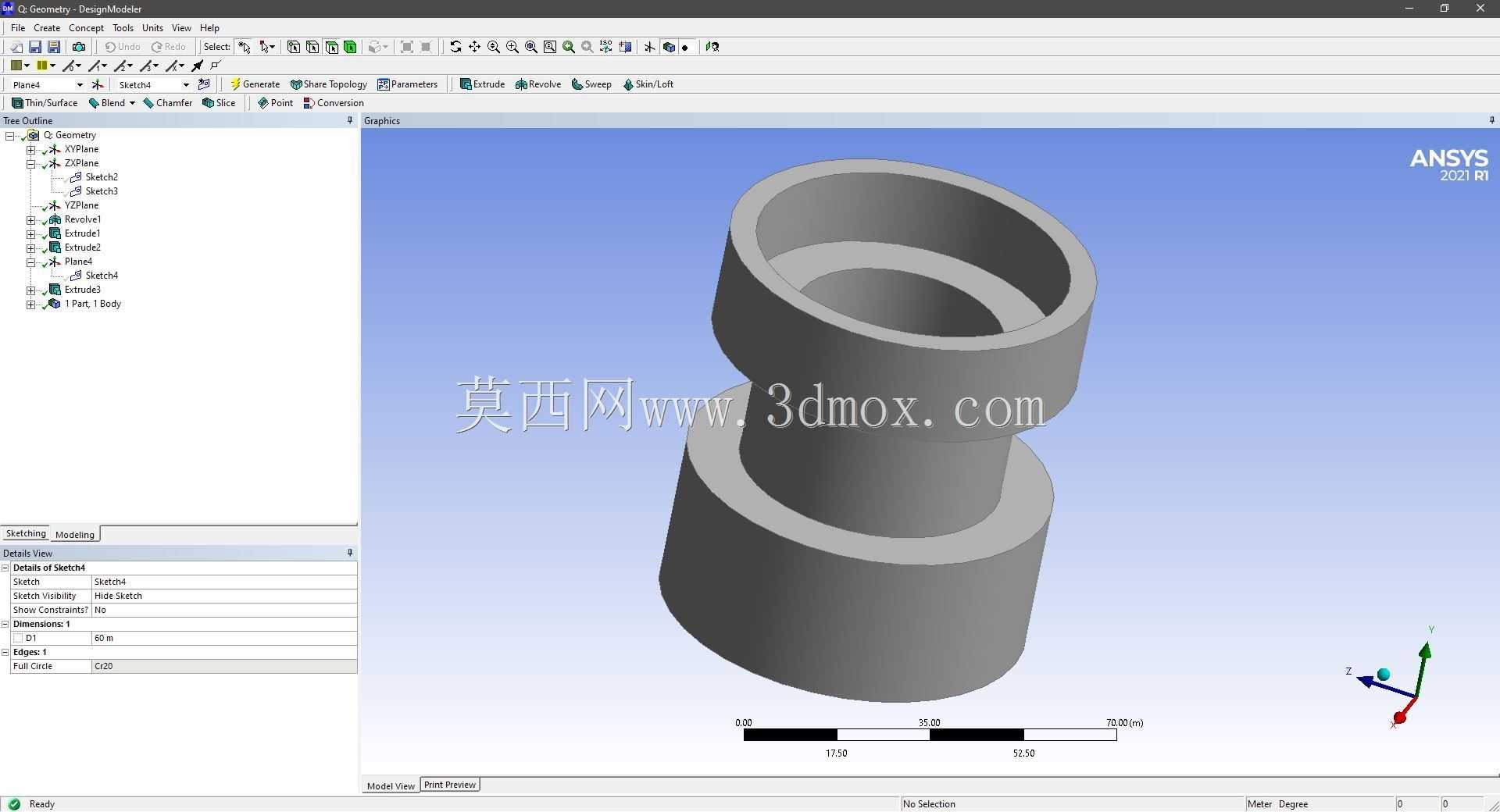Select Extrude2 in the tree outline
Screen dimensions: 1500x812
(83, 248)
